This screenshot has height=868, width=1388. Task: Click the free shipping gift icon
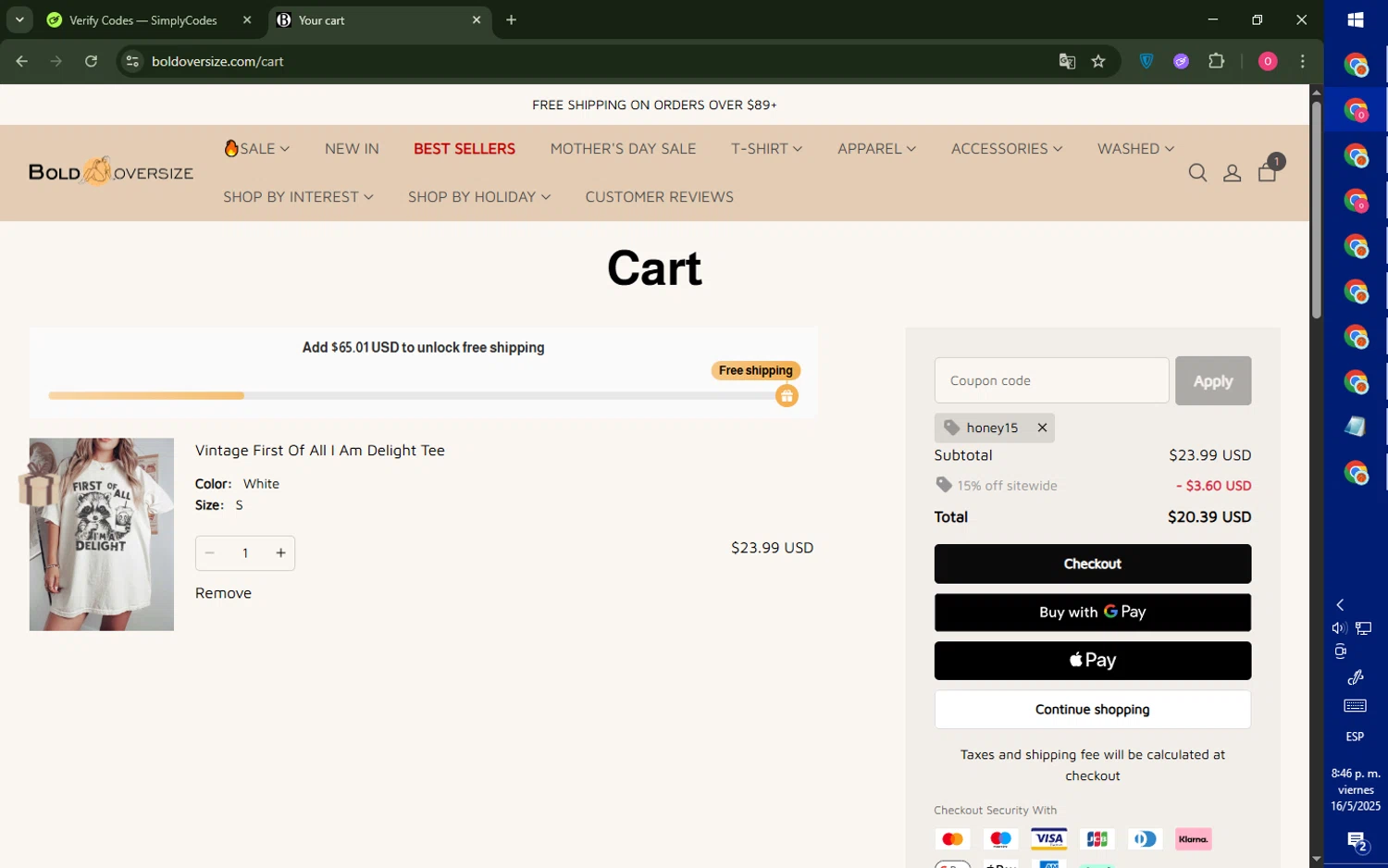(787, 396)
